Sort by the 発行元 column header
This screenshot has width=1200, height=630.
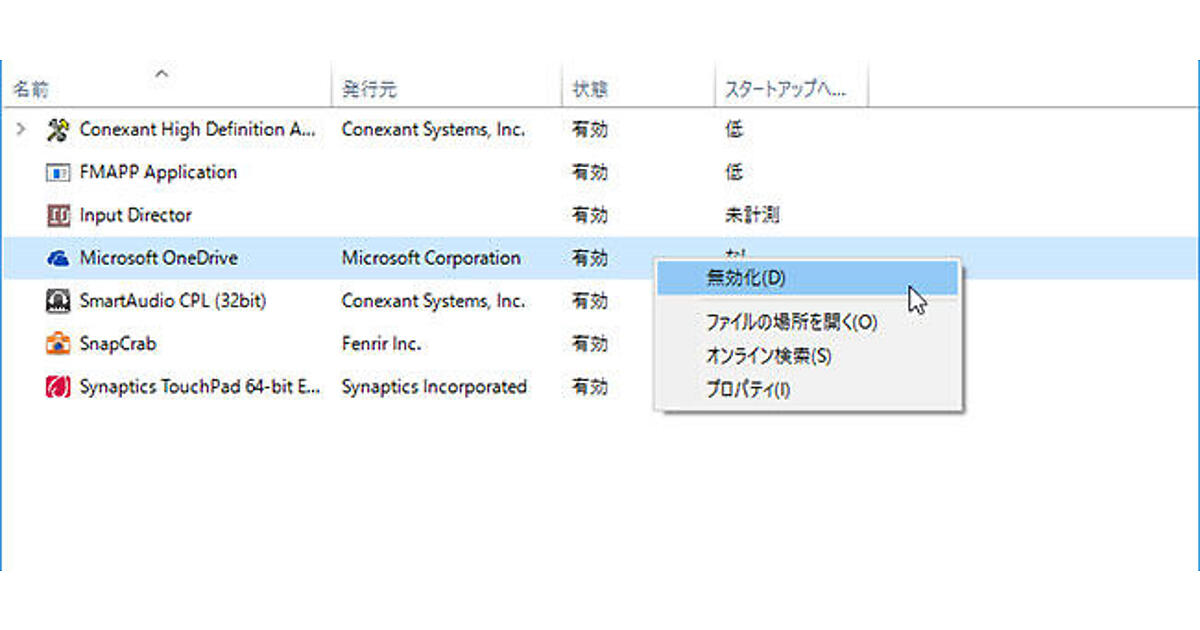coord(369,90)
